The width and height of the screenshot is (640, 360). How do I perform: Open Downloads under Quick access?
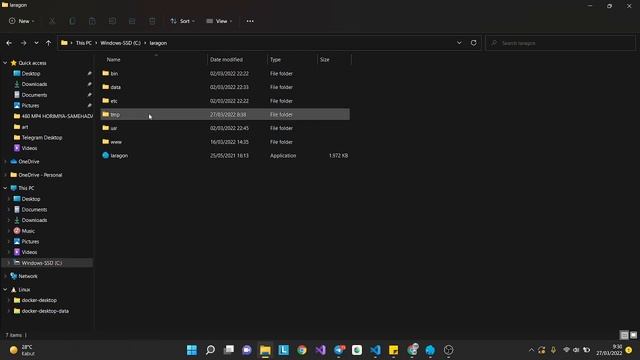point(34,84)
